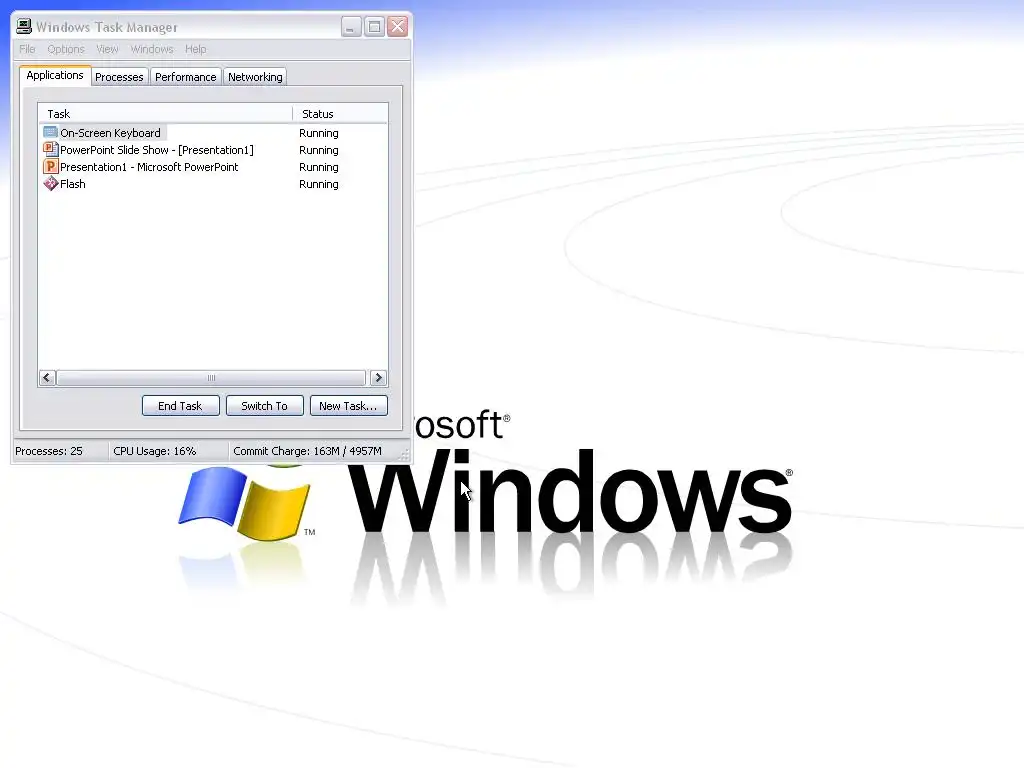1024x768 pixels.
Task: Click the New Task... button
Action: [348, 406]
